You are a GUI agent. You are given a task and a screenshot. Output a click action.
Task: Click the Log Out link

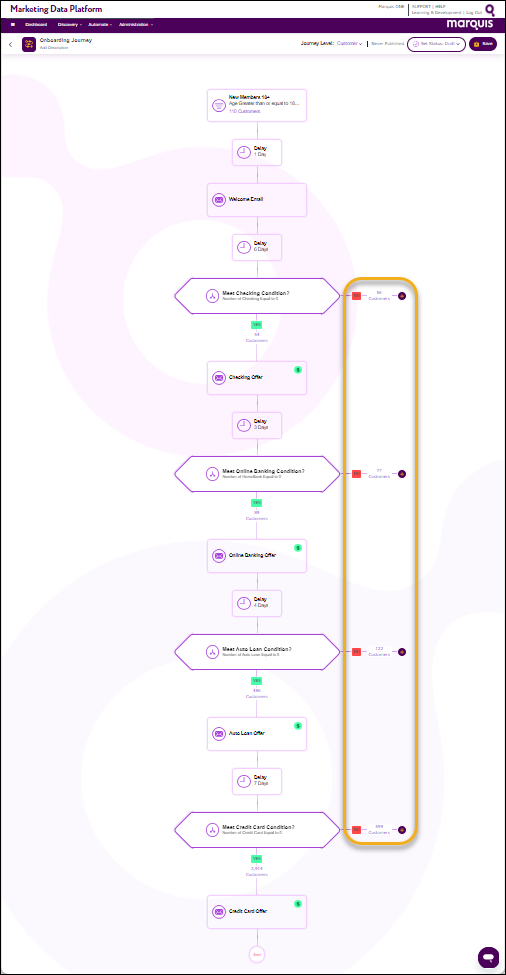click(474, 12)
